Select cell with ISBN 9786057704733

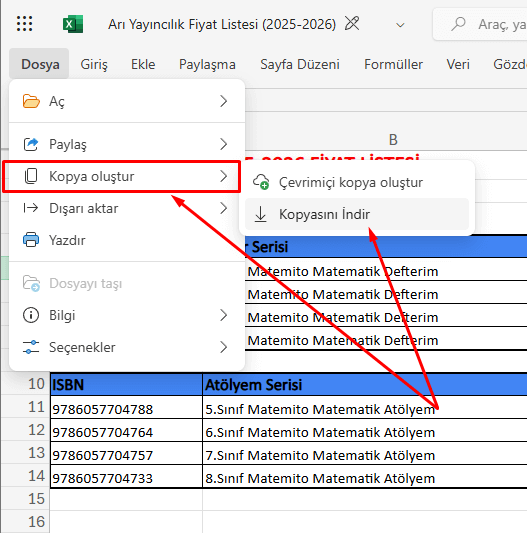126,477
